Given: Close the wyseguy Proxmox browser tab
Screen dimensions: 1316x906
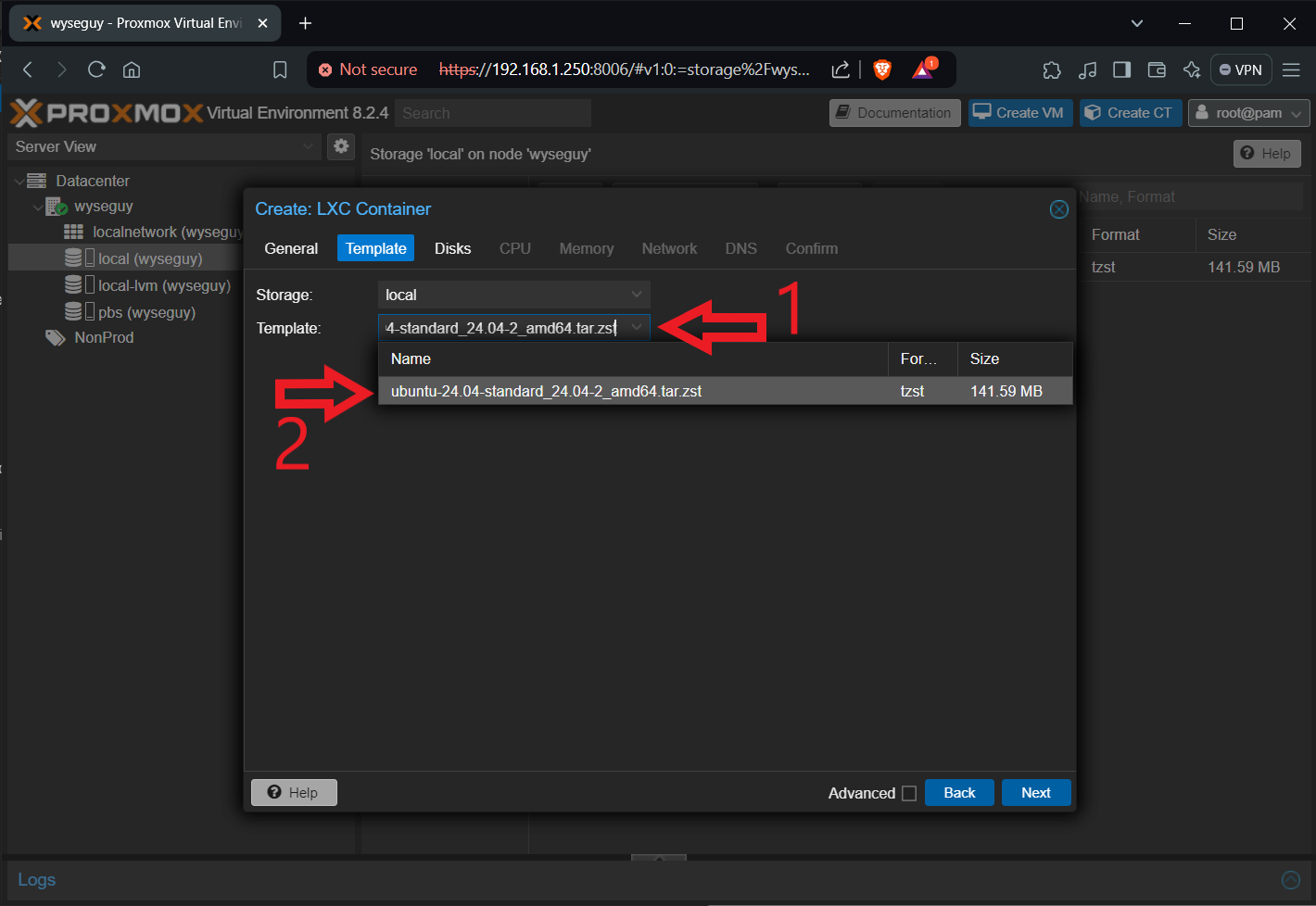Looking at the screenshot, I should pos(262,23).
